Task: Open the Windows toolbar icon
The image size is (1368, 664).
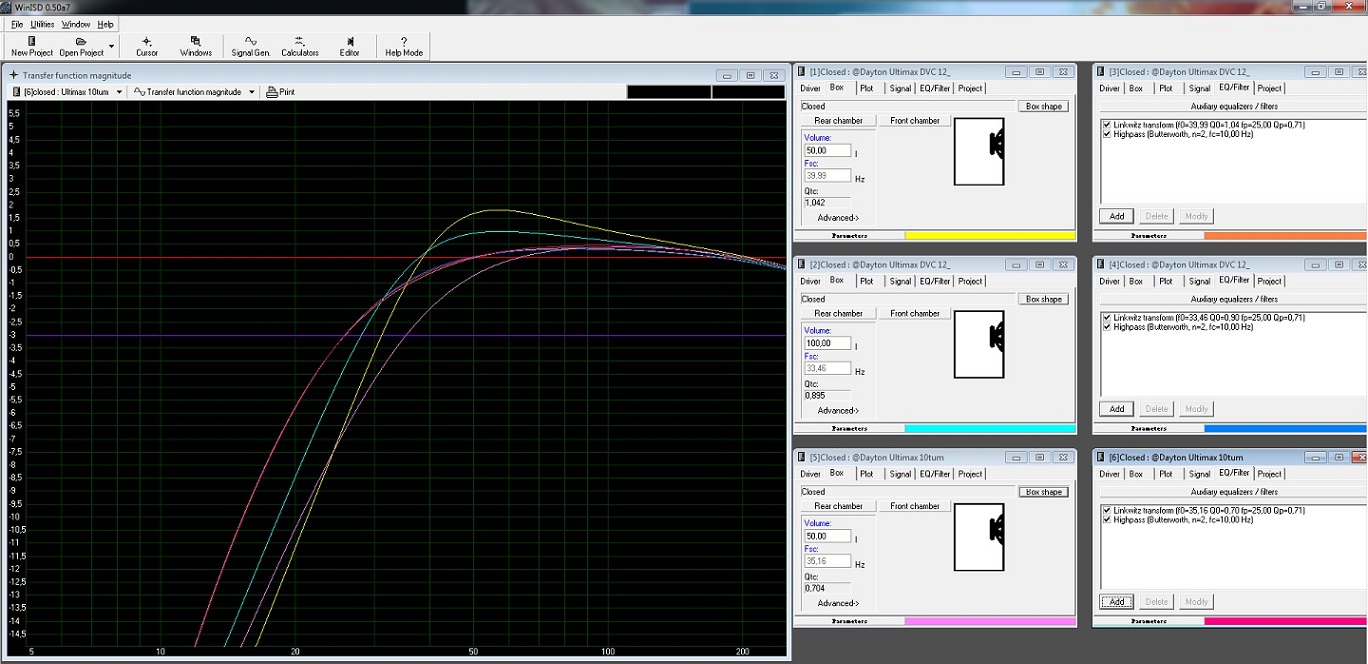Action: (196, 41)
